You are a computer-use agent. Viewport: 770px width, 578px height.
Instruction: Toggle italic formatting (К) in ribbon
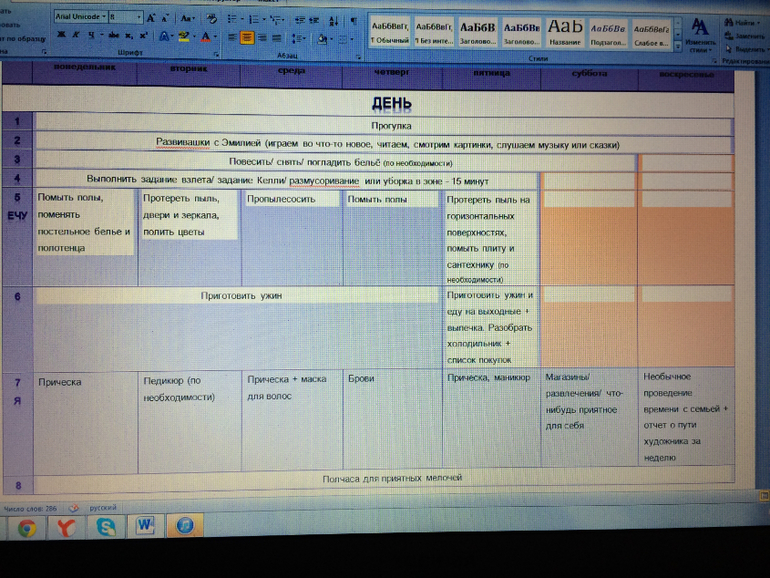(75, 35)
